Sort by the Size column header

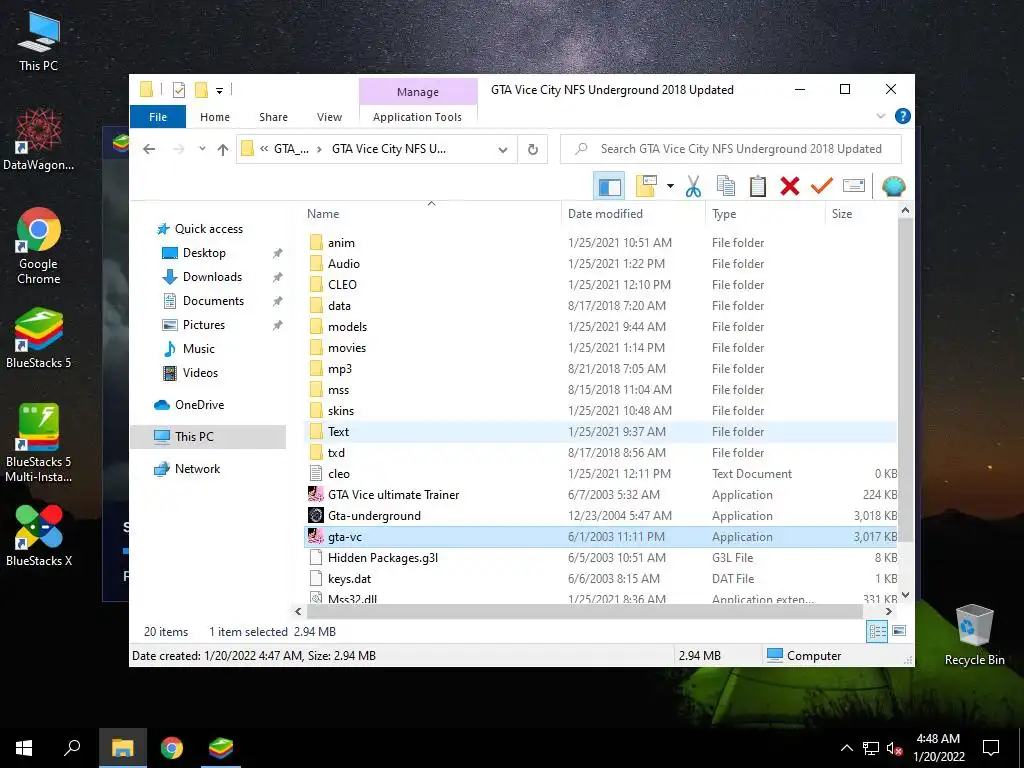point(861,214)
